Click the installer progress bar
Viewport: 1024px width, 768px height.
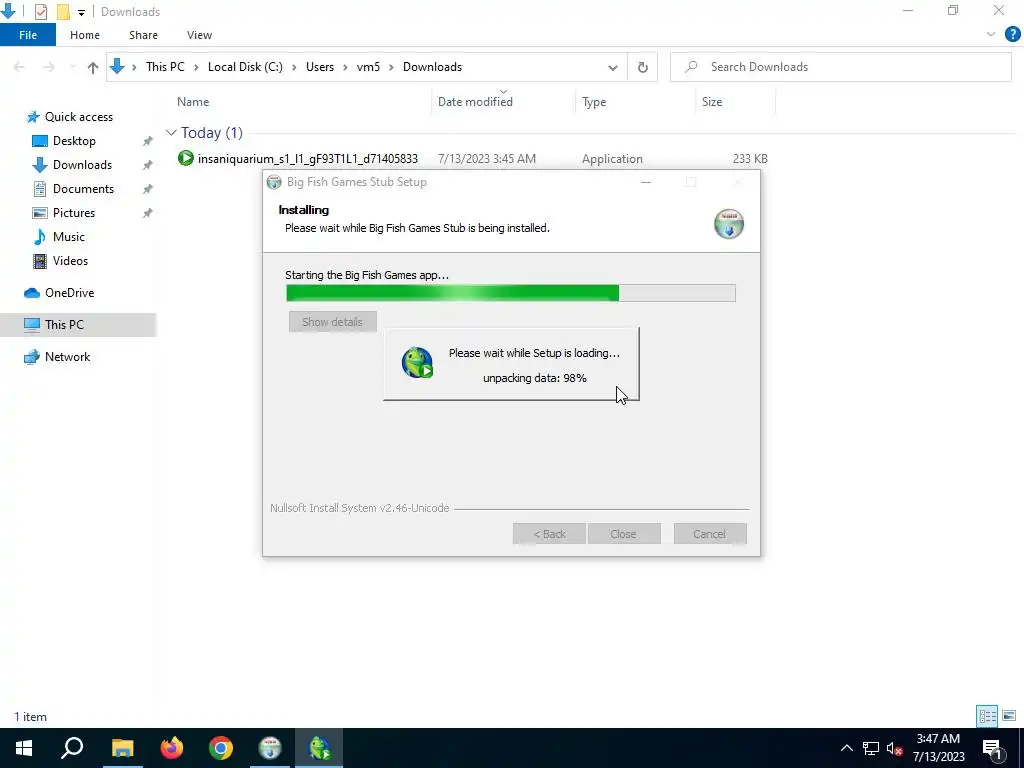coord(511,293)
